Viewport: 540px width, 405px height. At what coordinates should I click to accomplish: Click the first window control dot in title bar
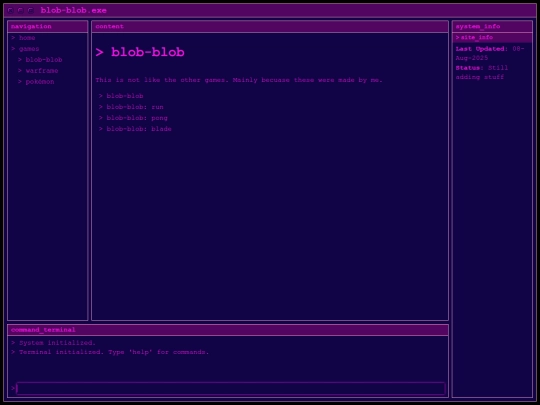(x=10, y=10)
